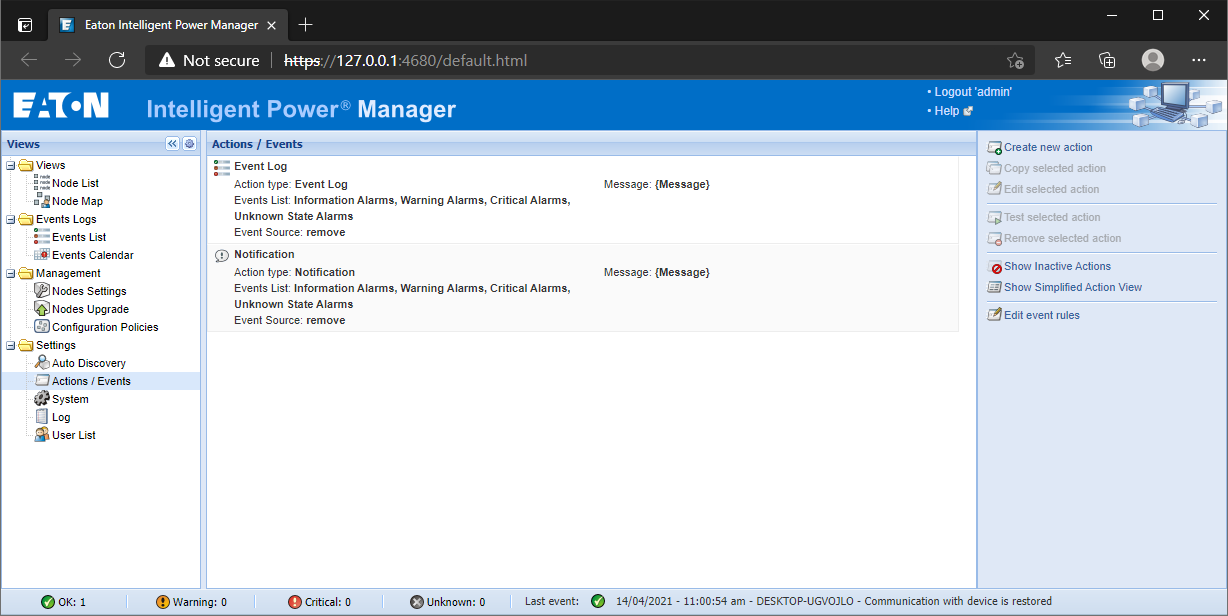1228x616 pixels.
Task: Open the Favorites list icon
Action: [1063, 60]
